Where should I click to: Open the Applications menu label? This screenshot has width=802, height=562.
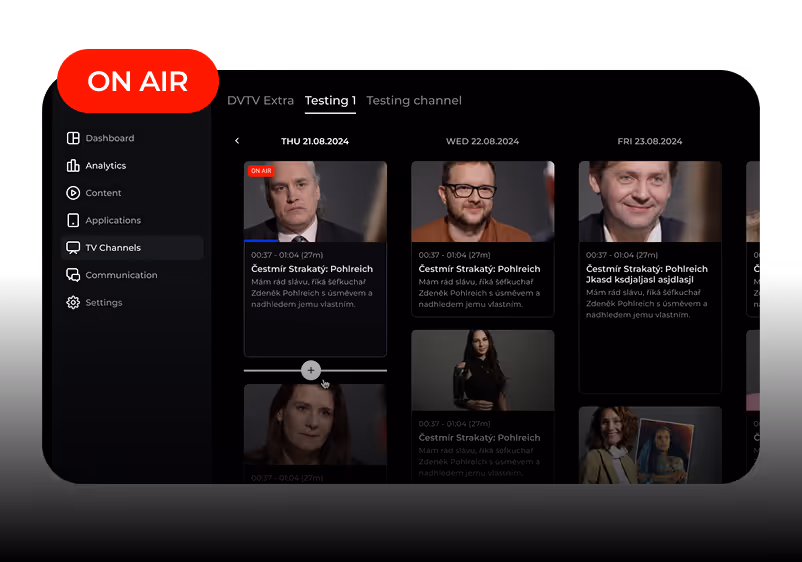(113, 220)
